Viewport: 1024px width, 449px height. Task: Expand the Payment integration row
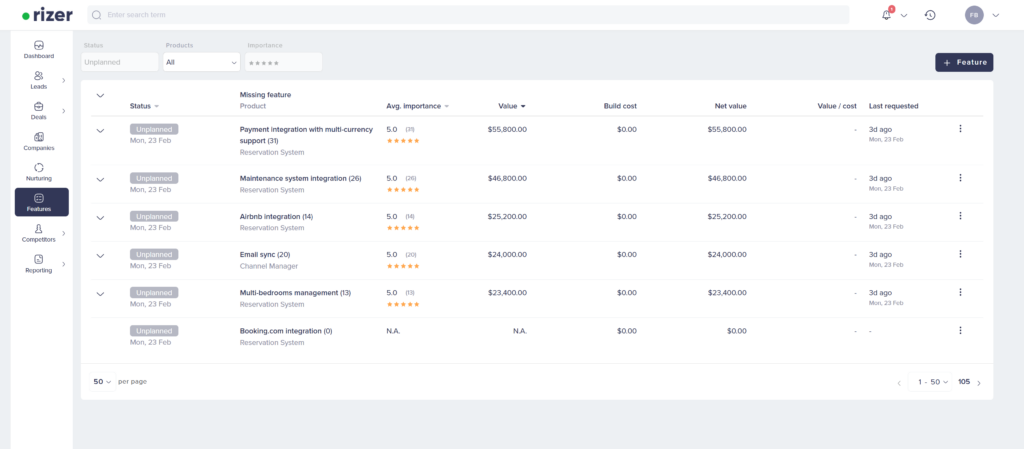coord(100,131)
